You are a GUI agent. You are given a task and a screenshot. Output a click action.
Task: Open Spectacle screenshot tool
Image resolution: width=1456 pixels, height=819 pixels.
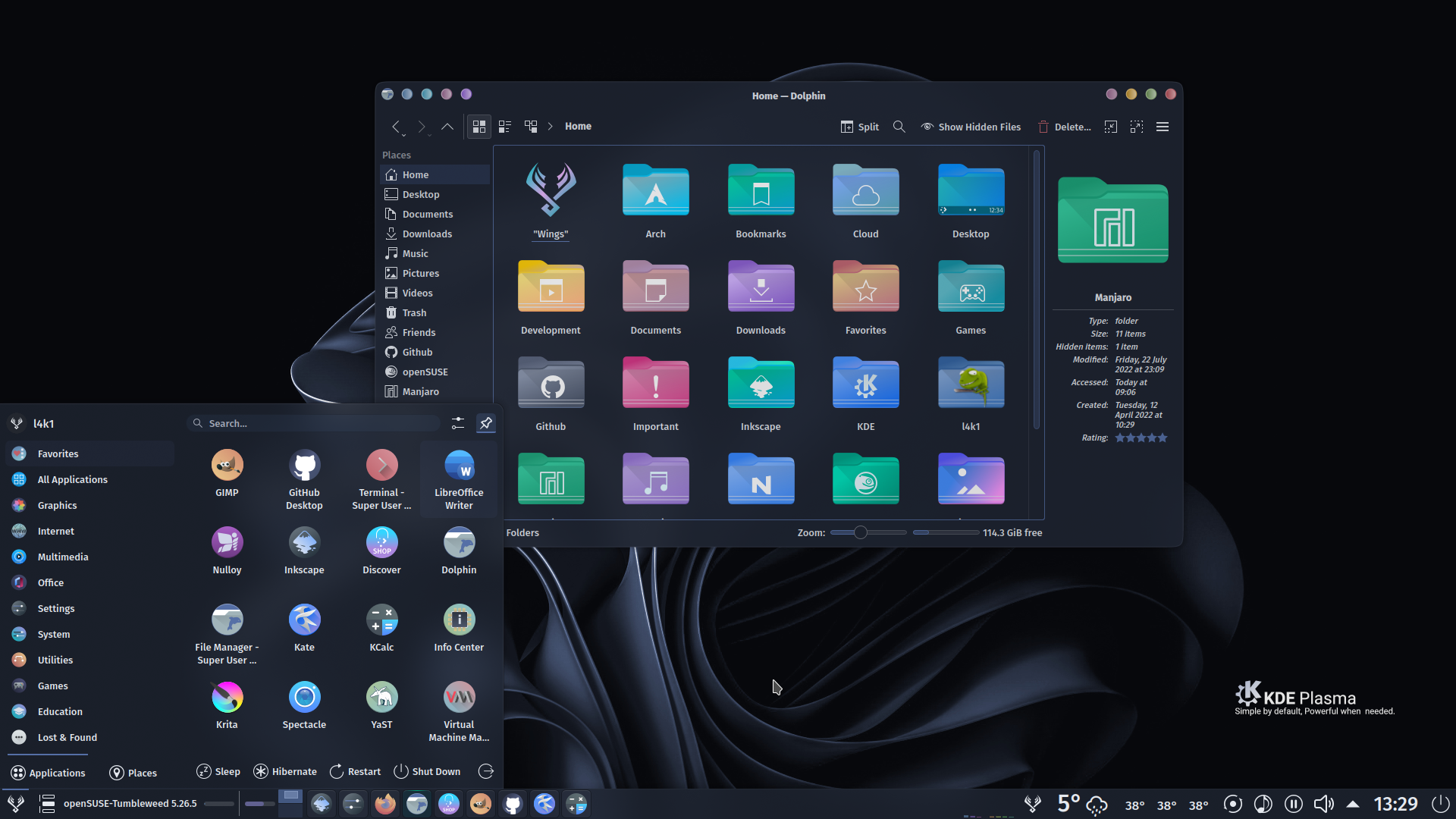coord(304,706)
